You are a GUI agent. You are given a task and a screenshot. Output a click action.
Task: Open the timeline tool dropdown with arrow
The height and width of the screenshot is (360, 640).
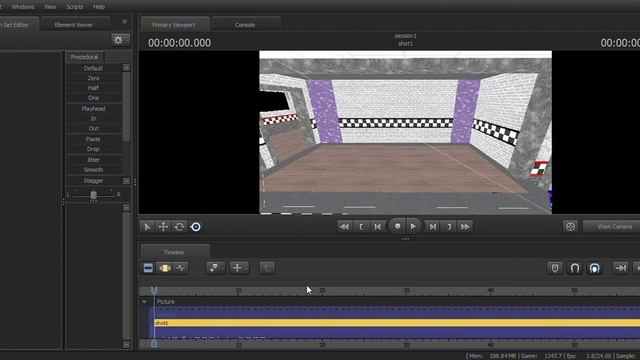pyautogui.click(x=215, y=268)
